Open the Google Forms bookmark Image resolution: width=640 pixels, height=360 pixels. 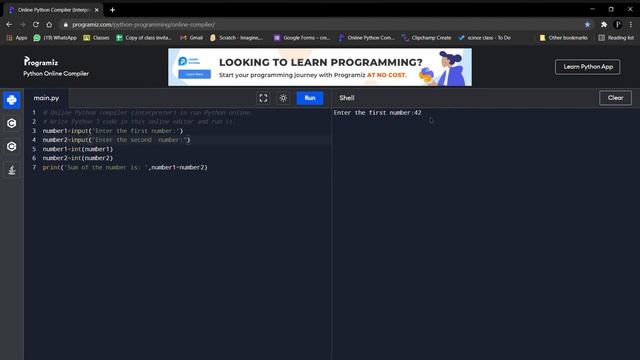click(x=302, y=38)
